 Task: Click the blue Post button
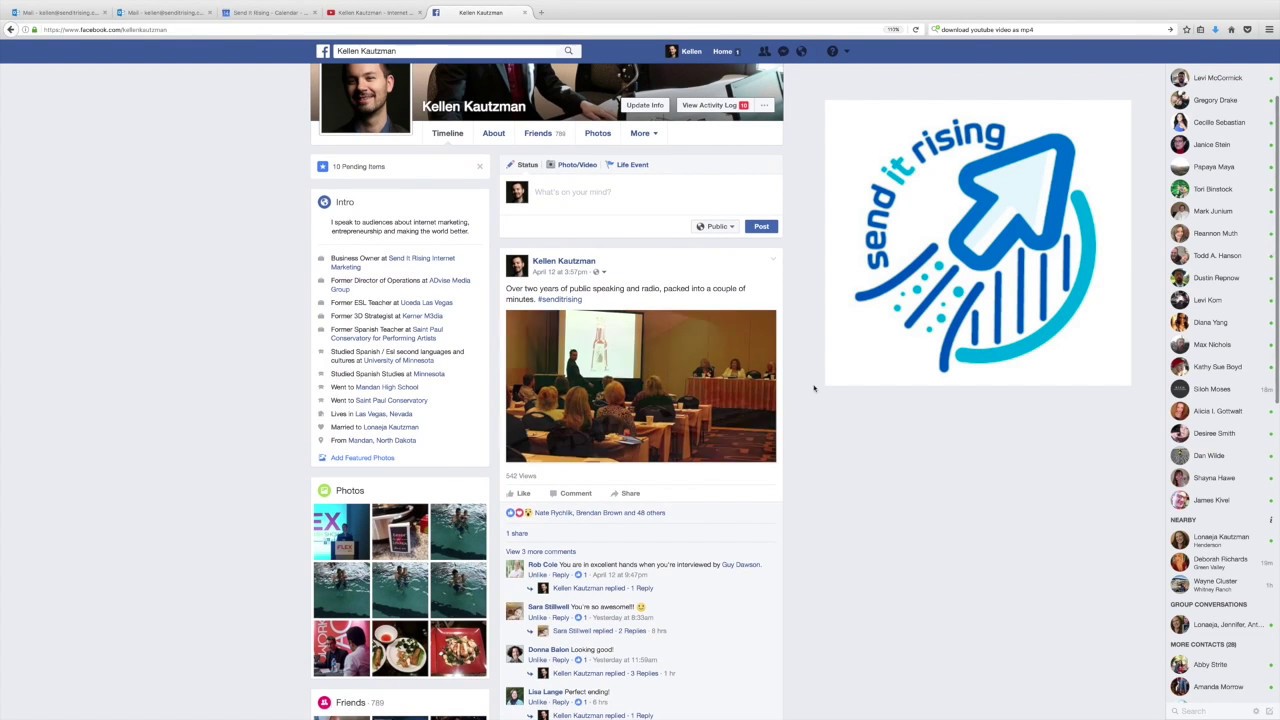pyautogui.click(x=761, y=227)
